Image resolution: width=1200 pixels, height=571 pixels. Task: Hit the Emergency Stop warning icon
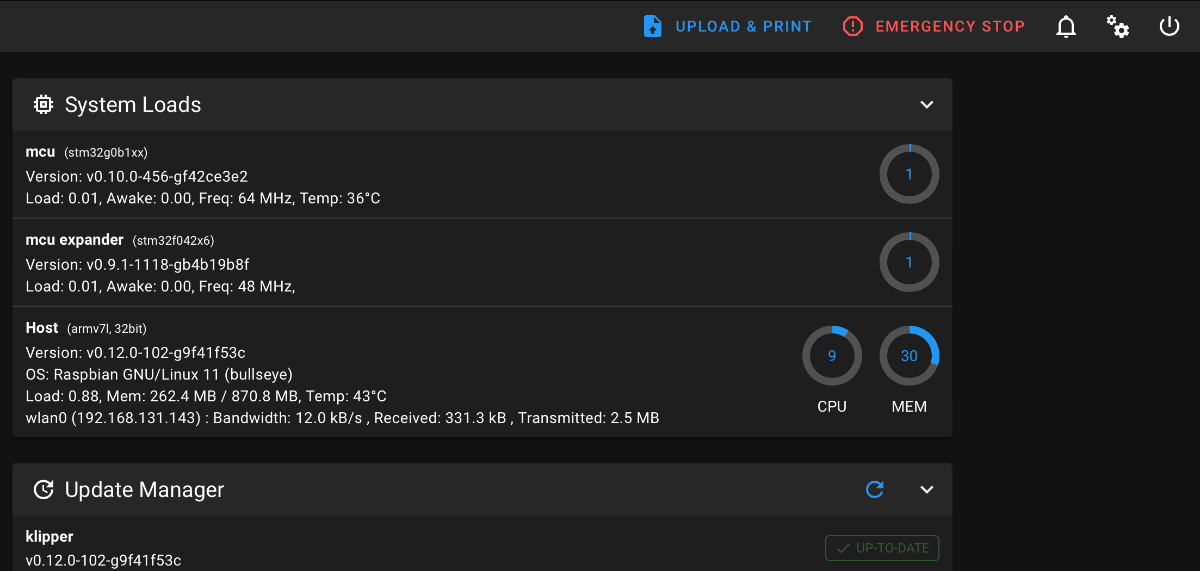[x=852, y=26]
